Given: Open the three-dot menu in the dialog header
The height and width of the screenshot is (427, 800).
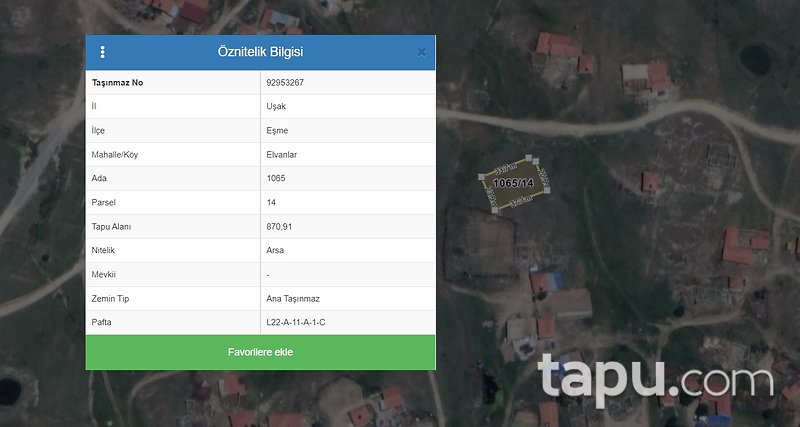Looking at the screenshot, I should (x=103, y=52).
